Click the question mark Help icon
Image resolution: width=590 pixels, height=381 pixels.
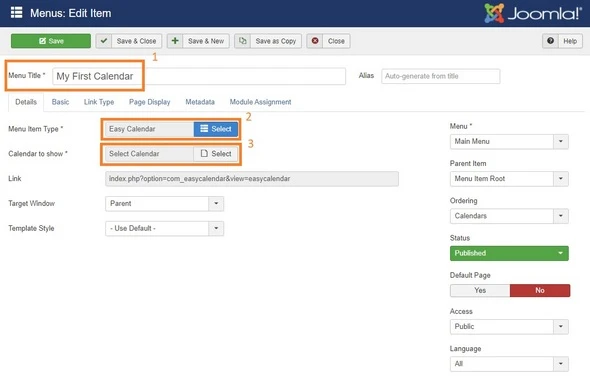(x=550, y=41)
